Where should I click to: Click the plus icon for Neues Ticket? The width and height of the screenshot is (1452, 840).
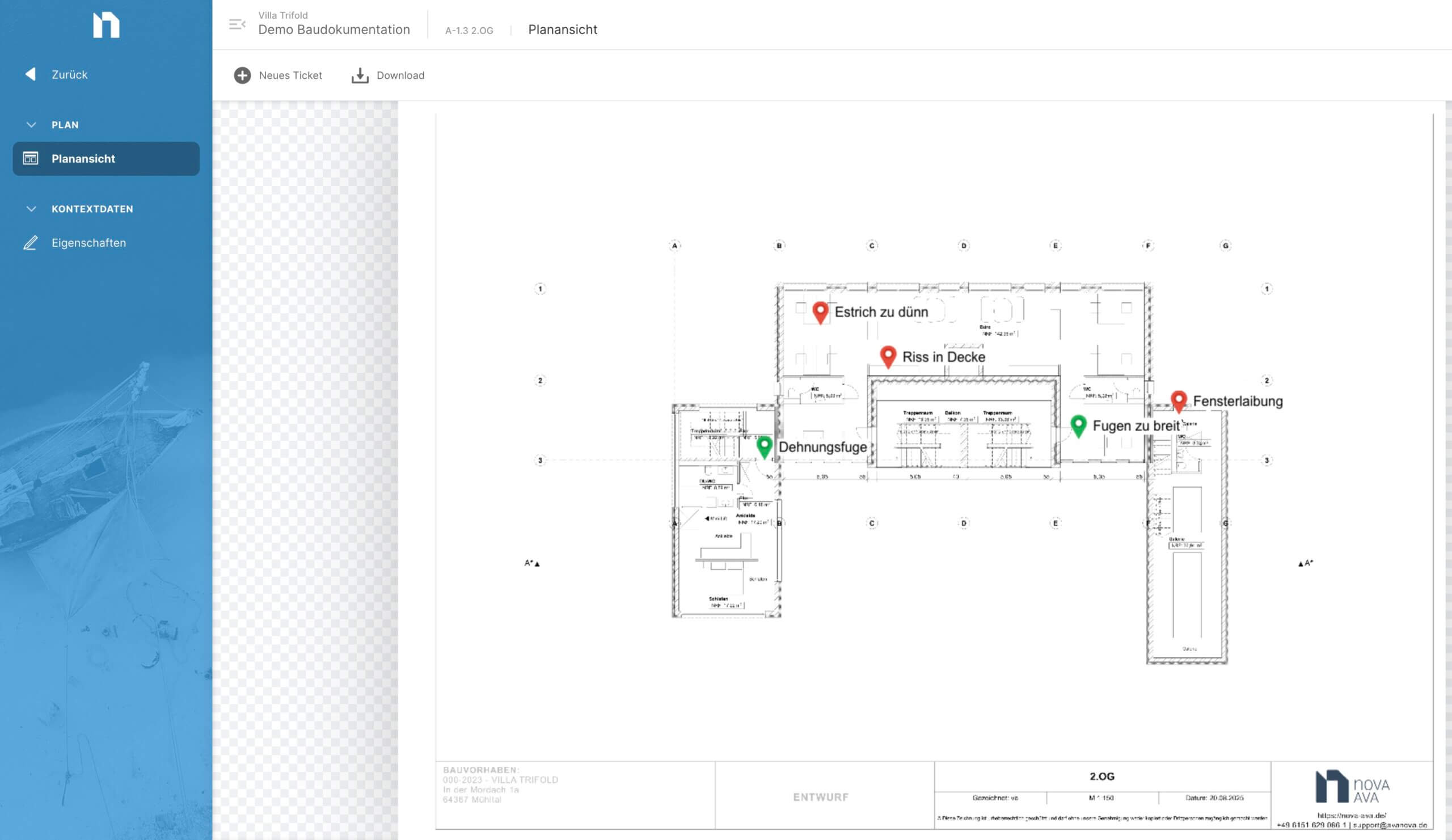coord(242,75)
